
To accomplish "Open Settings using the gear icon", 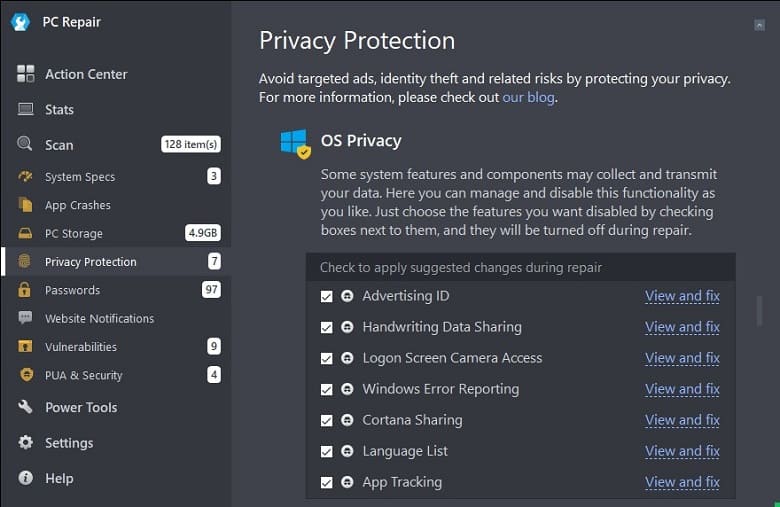I will pos(25,442).
